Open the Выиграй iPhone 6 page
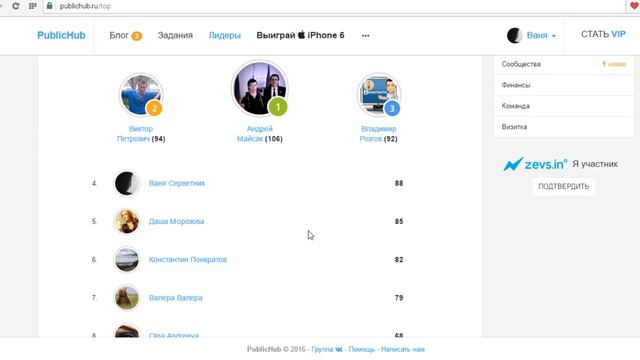The width and height of the screenshot is (640, 360). tap(300, 36)
